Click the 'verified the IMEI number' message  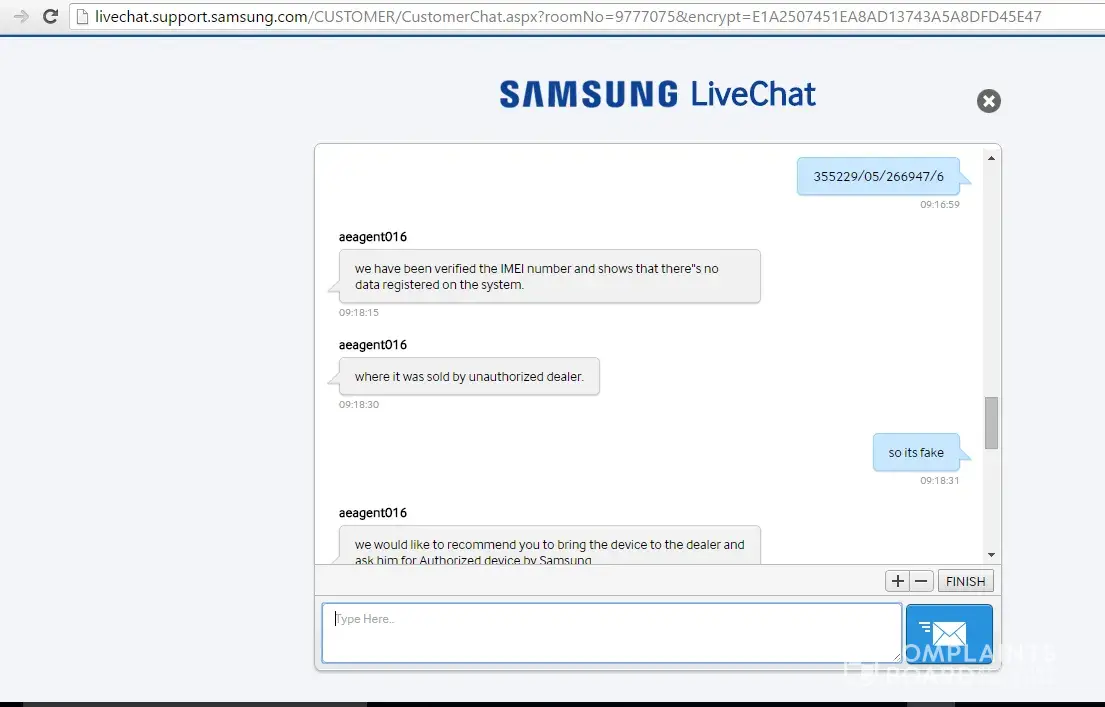coord(550,276)
